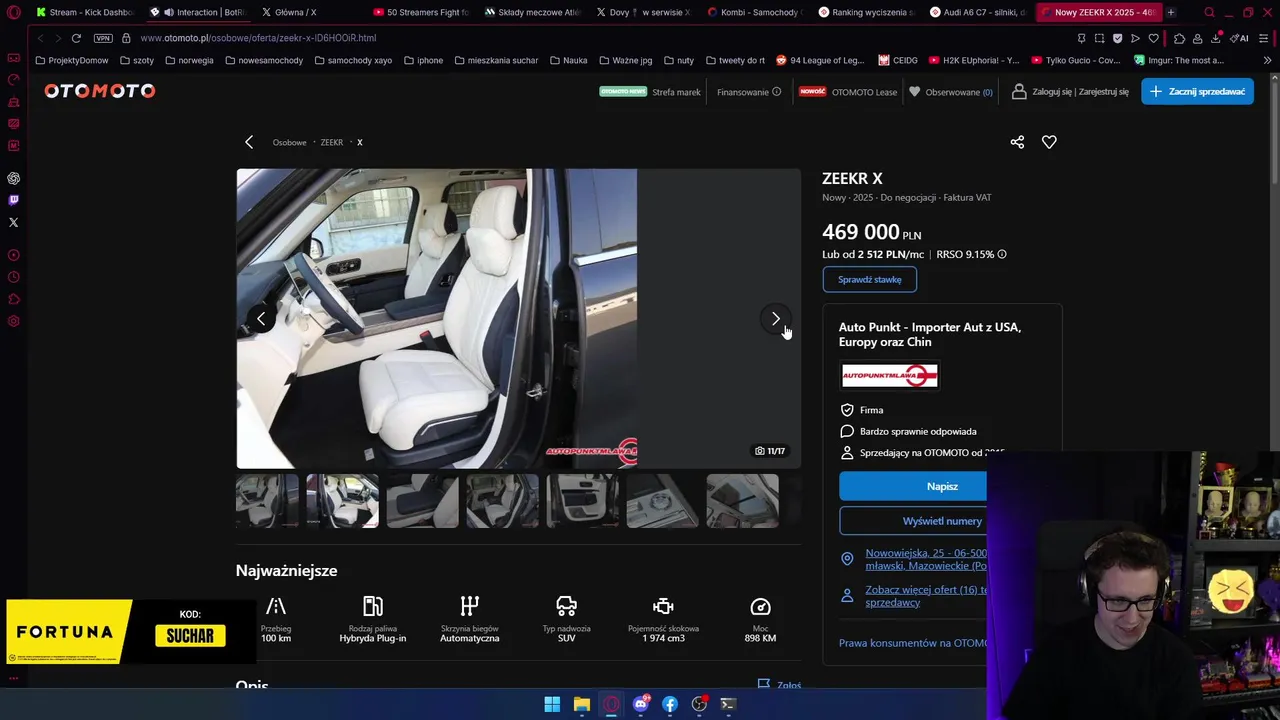Open sidebar settings gear icon
Viewport: 1280px width, 720px height.
coord(14,321)
